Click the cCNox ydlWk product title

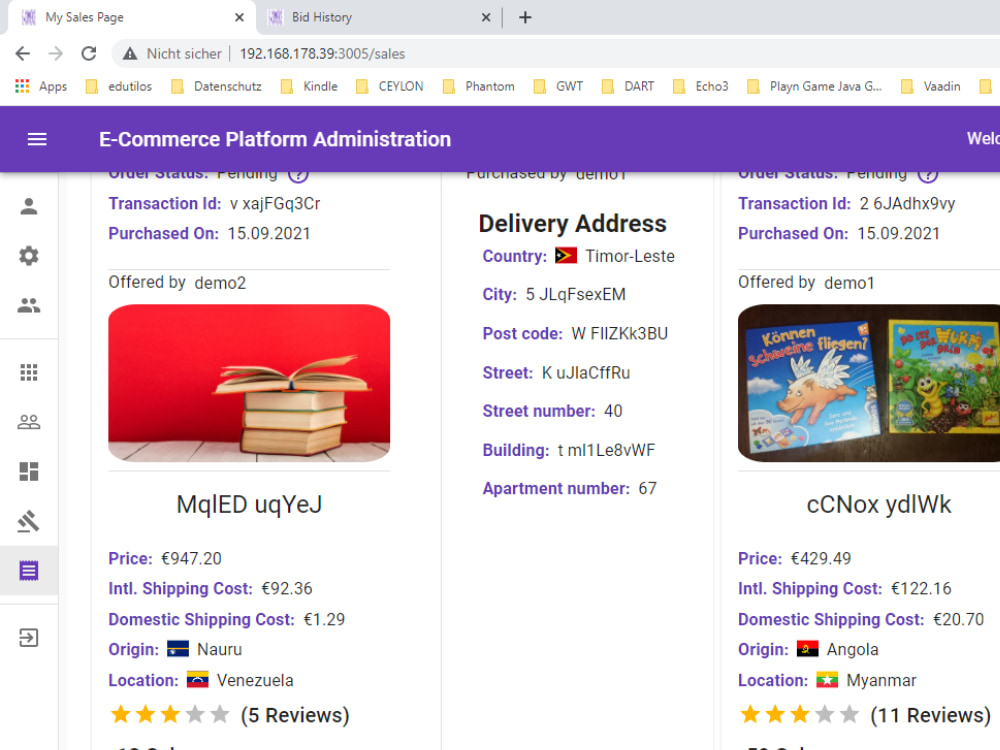pyautogui.click(x=879, y=504)
